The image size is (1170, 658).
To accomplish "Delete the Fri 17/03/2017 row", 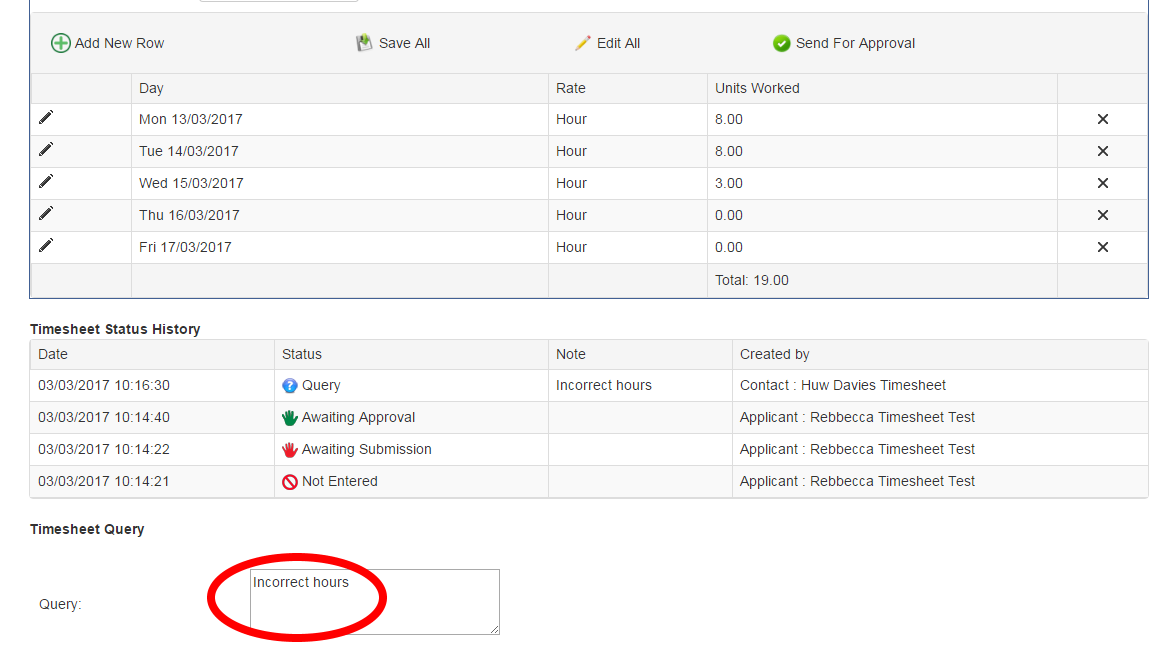I will [1103, 248].
